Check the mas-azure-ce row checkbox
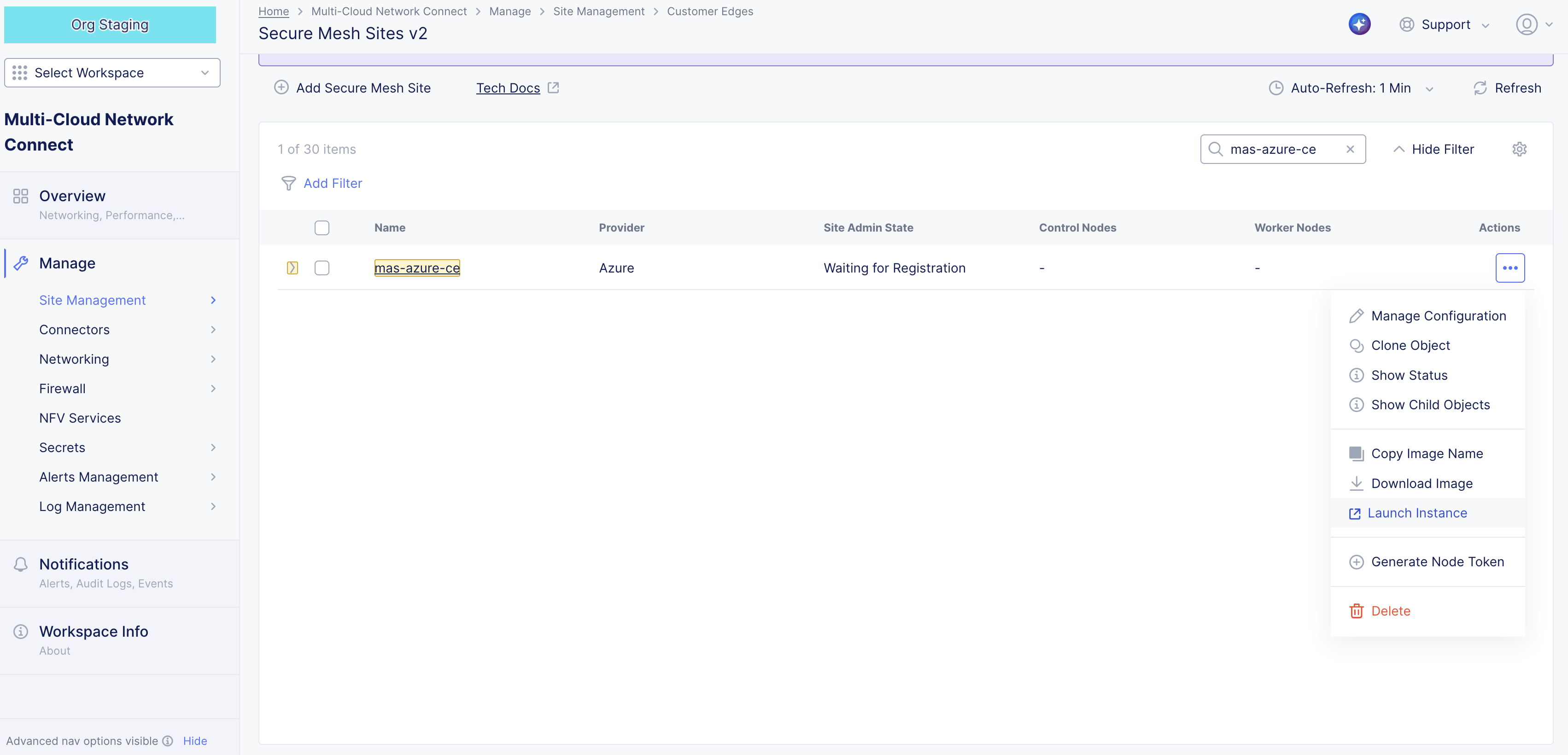The image size is (1568, 755). (322, 267)
